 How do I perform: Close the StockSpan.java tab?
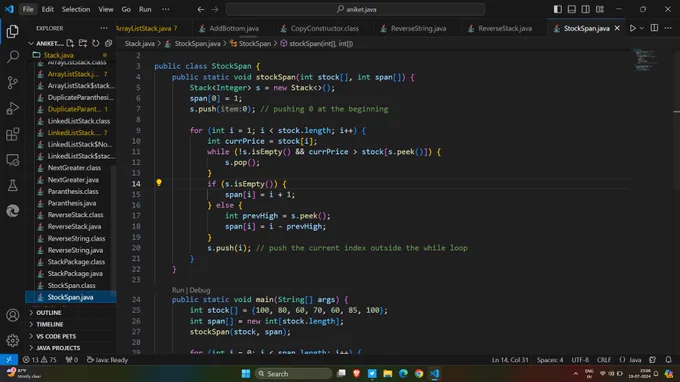point(617,28)
